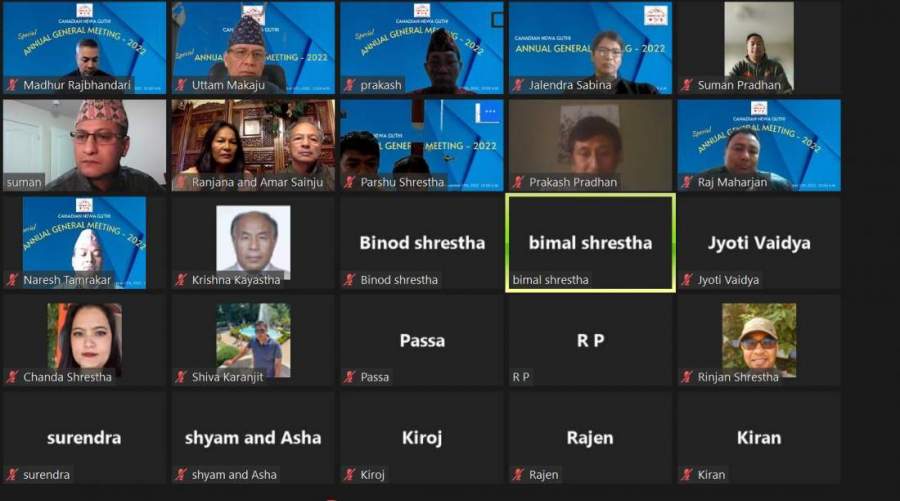900x501 pixels.
Task: Click the R P participant tile
Action: pyautogui.click(x=590, y=340)
